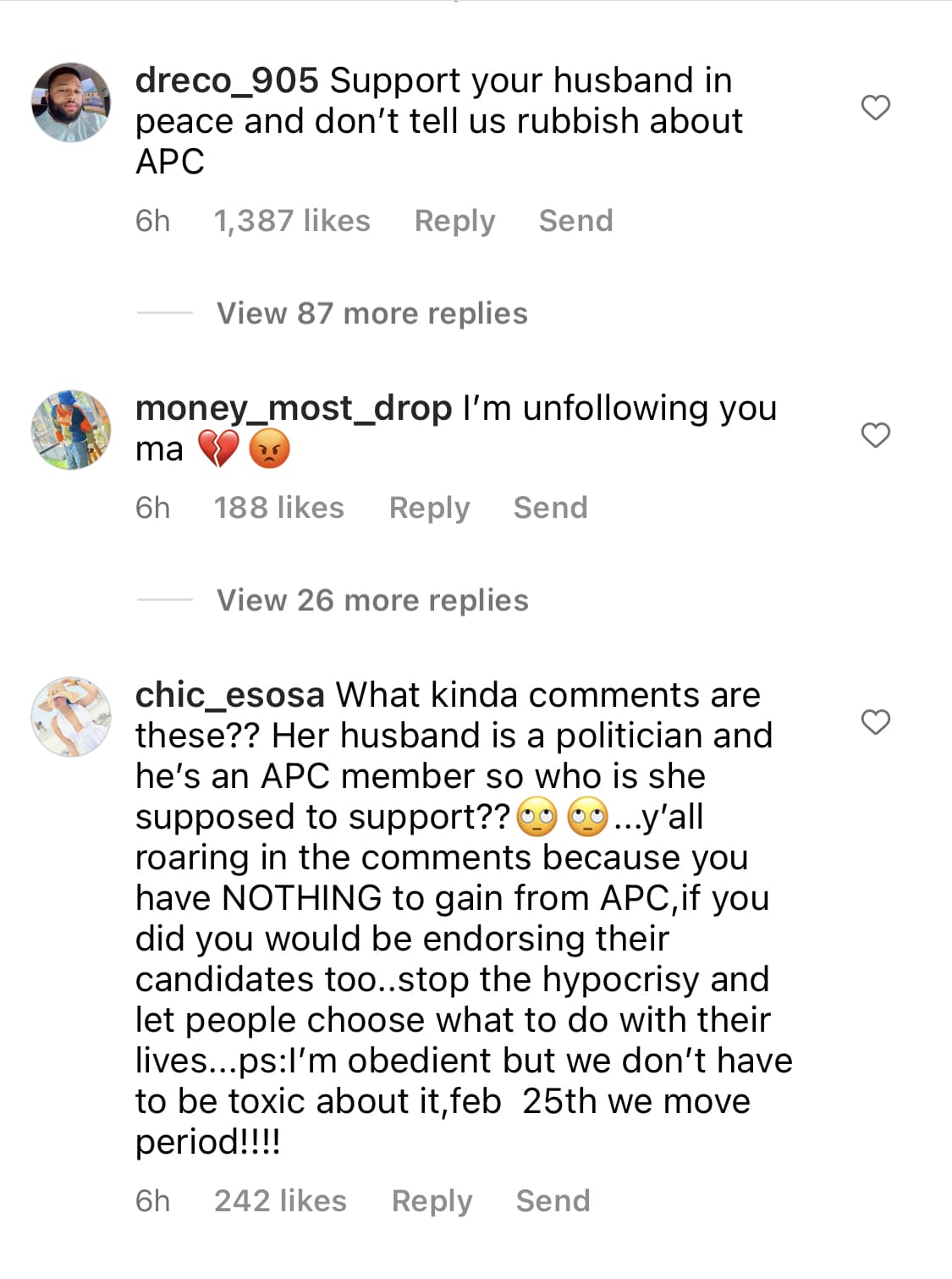Reply to chic_esosa's comment
952x1279 pixels.
(432, 1201)
